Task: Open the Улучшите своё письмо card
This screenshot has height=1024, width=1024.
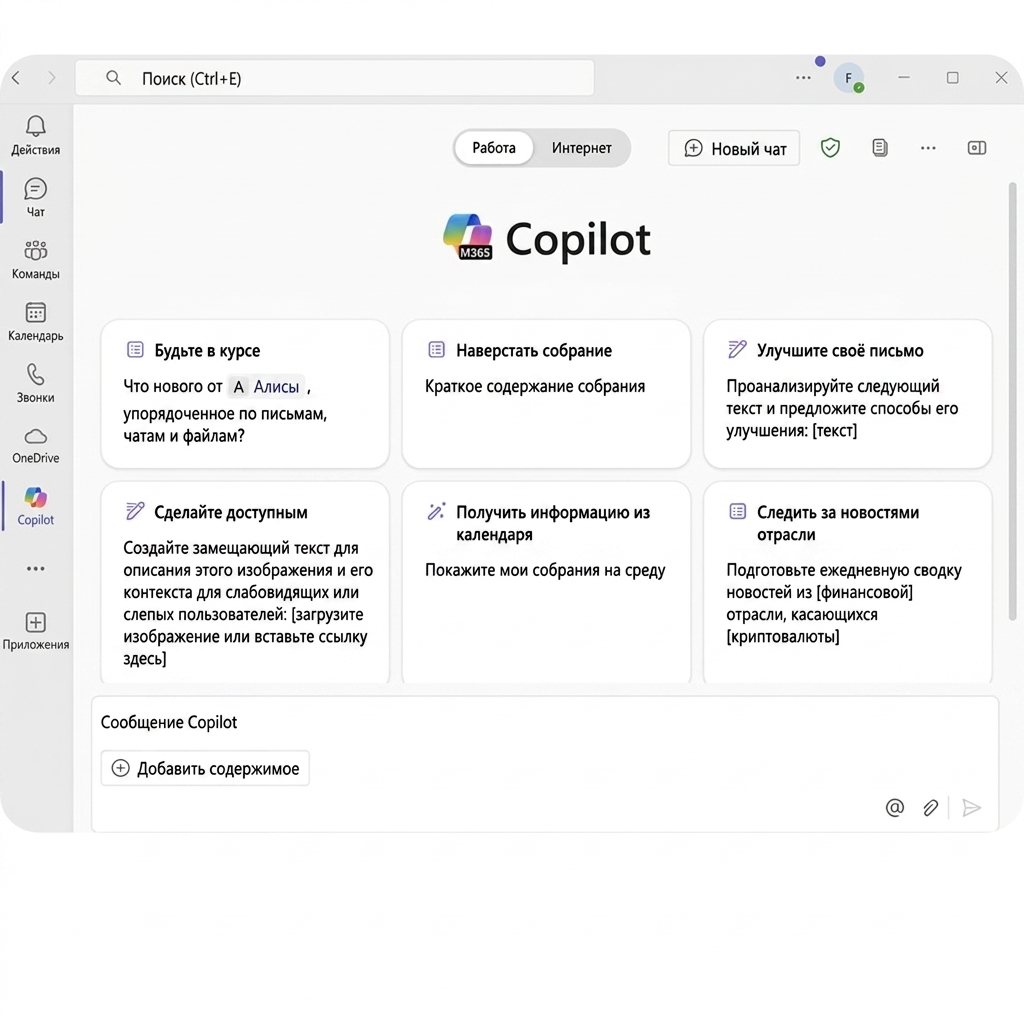Action: [848, 394]
